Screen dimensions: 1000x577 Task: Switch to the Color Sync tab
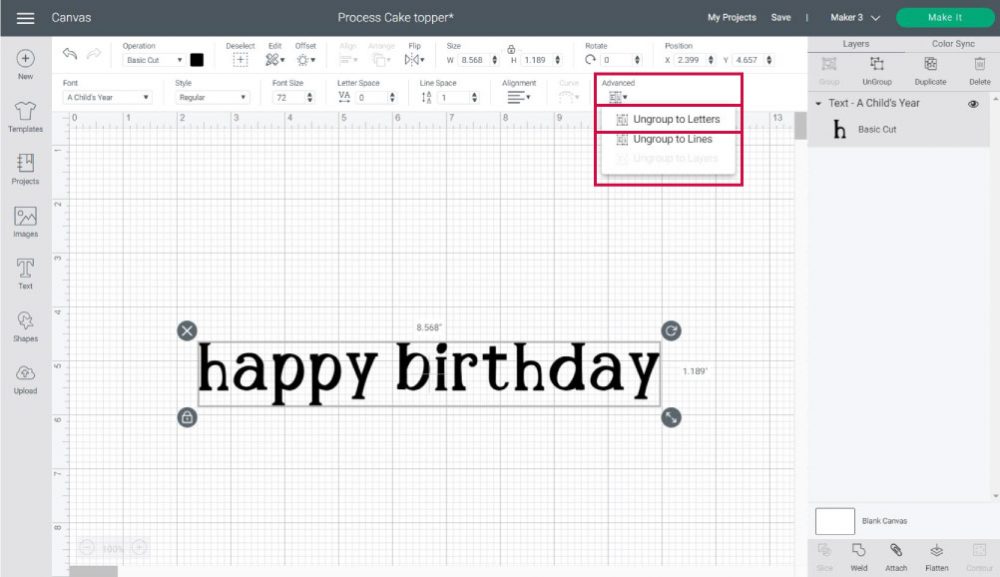pyautogui.click(x=952, y=44)
